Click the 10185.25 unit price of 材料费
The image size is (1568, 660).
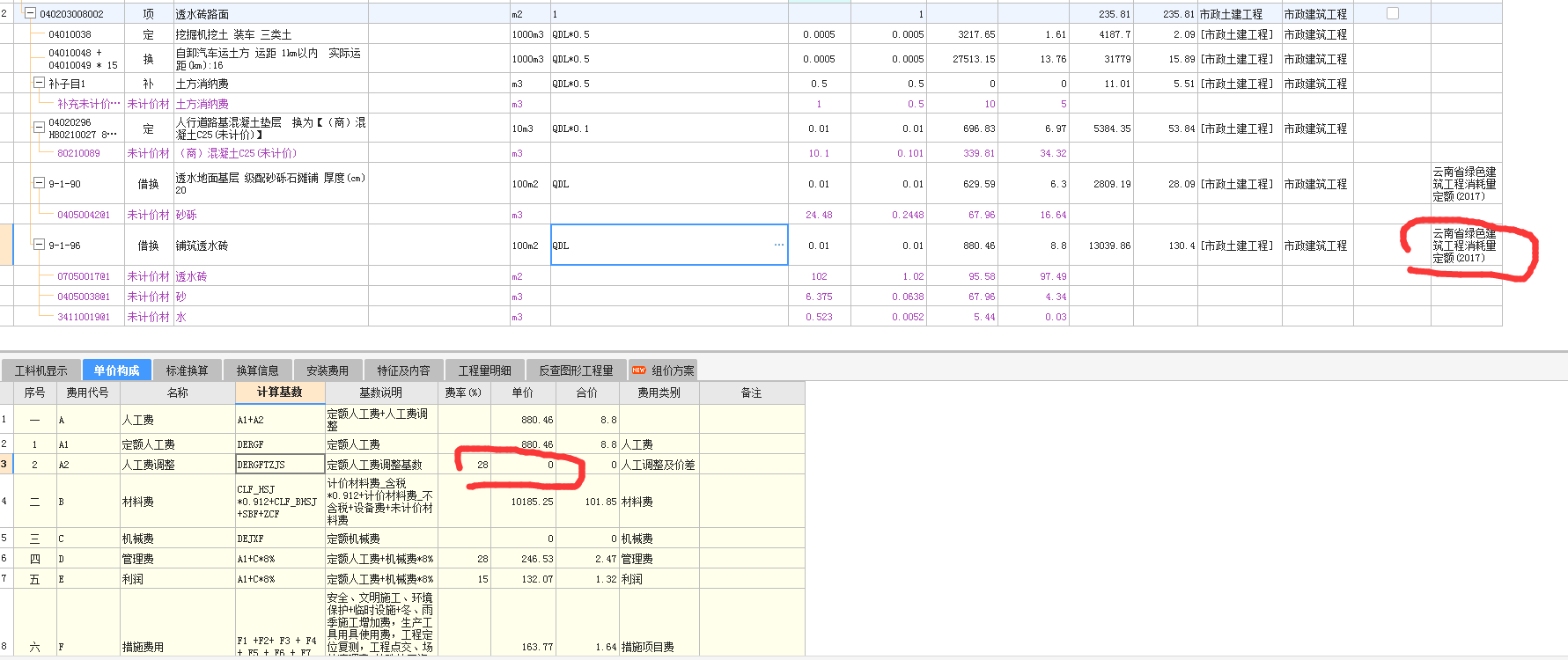[x=532, y=502]
